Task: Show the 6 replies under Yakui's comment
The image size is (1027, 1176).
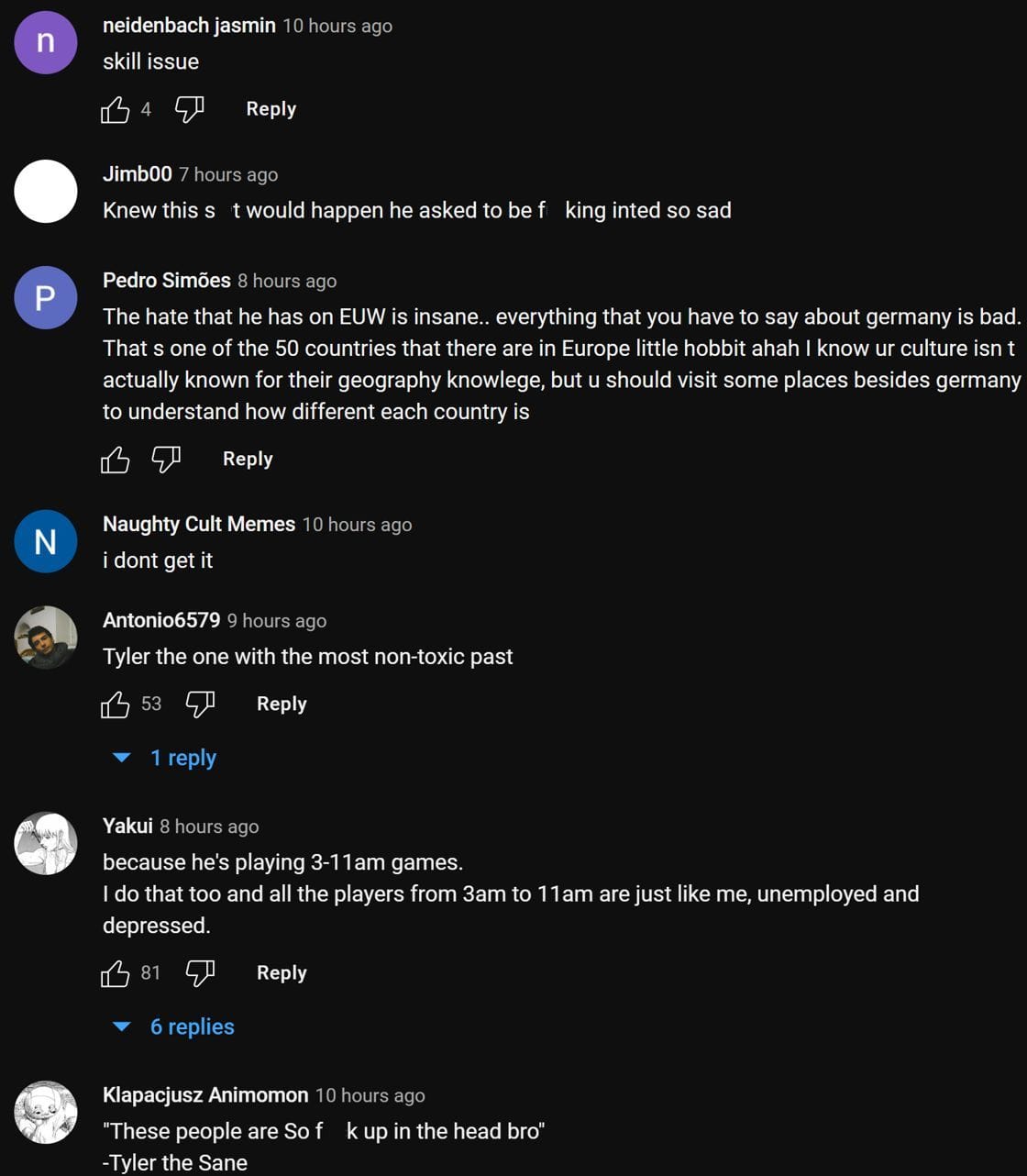Action: 192,1026
